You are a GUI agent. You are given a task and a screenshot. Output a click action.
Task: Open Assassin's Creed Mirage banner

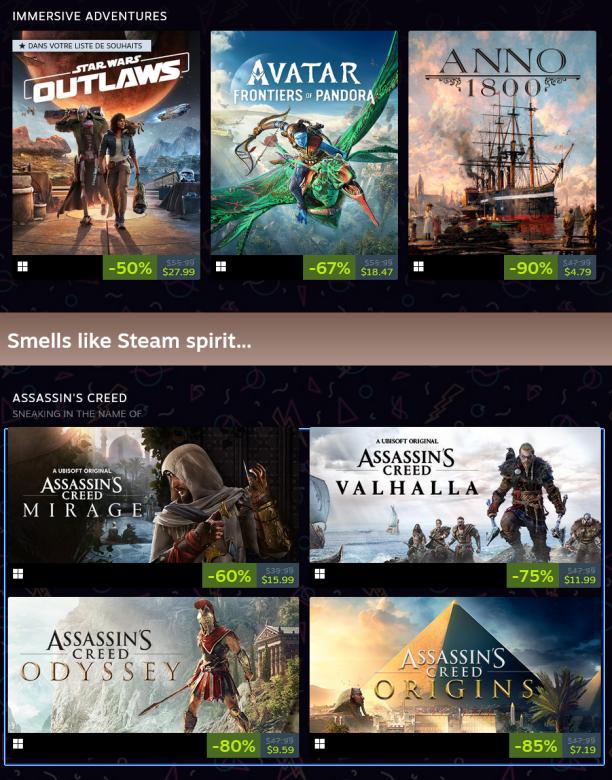click(153, 495)
